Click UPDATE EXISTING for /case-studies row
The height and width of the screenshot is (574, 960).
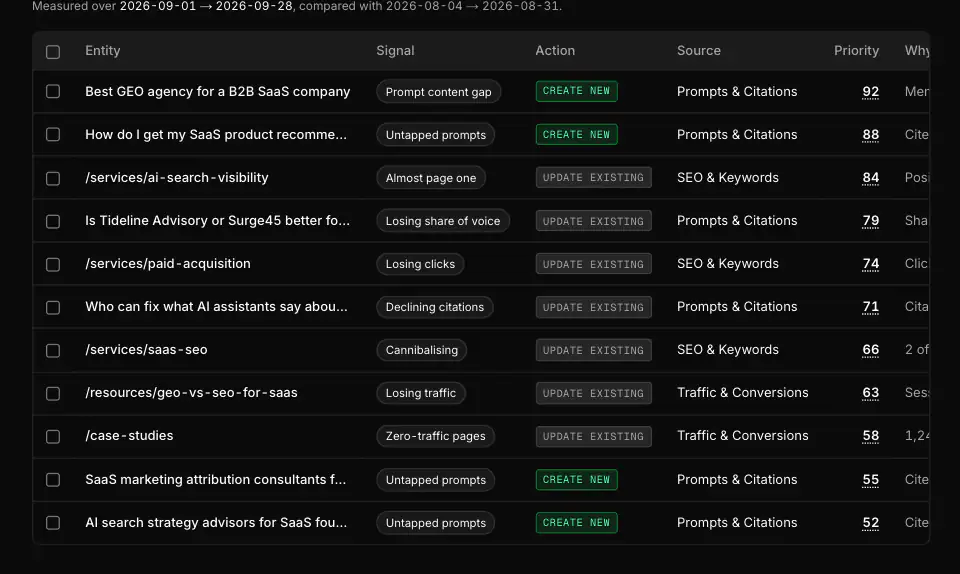593,436
